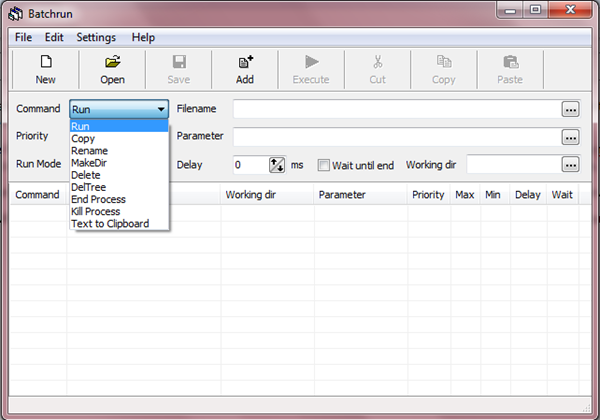Toggle Wait until end checkbox
Screen dimensions: 600x420
point(323,165)
